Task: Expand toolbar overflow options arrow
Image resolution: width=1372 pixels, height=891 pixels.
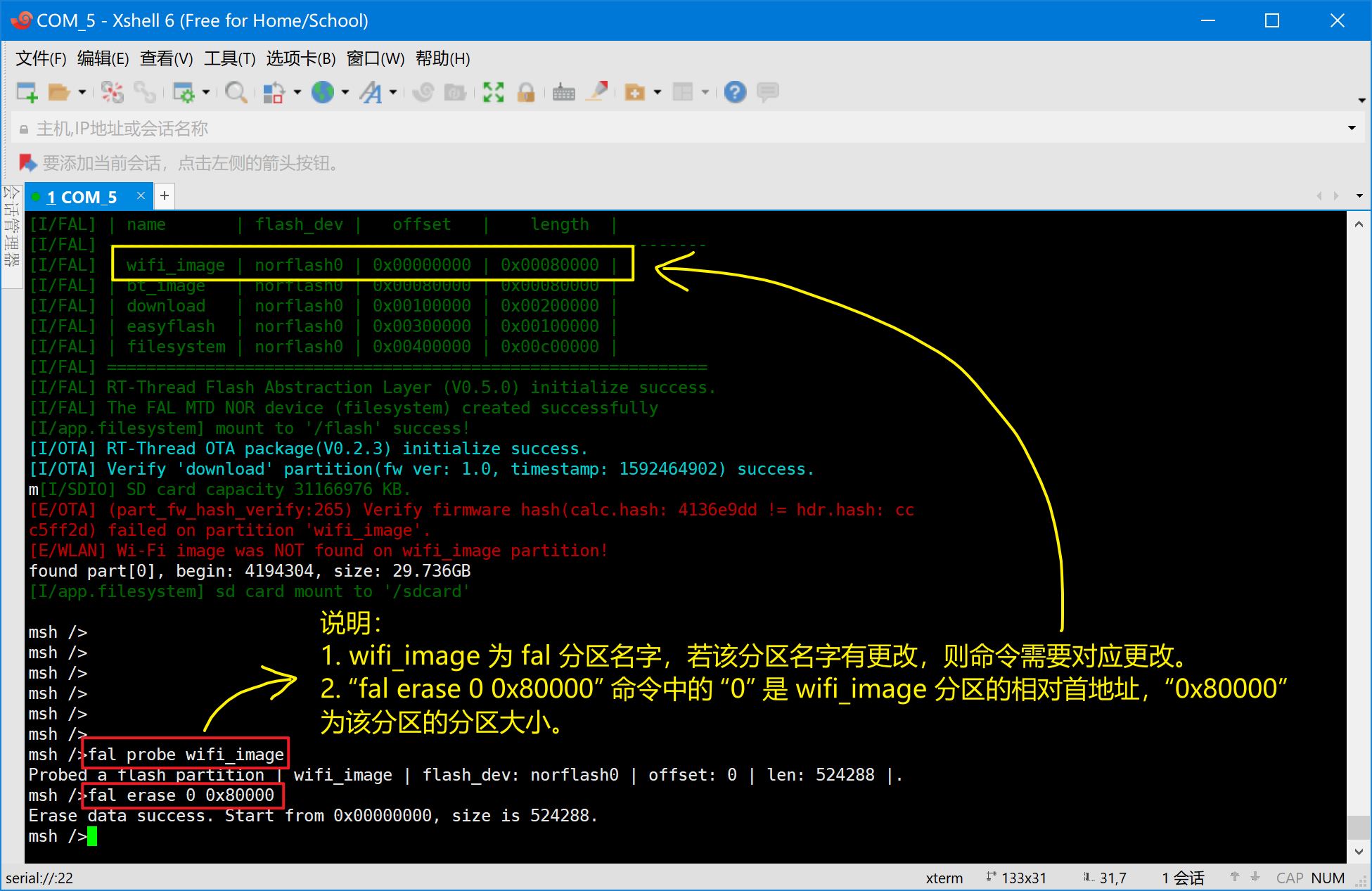Action: click(1361, 101)
